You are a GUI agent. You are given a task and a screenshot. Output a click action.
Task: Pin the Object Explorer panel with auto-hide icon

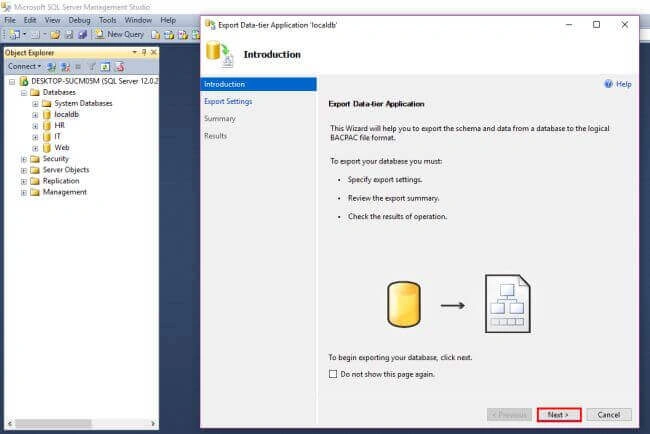[144, 52]
